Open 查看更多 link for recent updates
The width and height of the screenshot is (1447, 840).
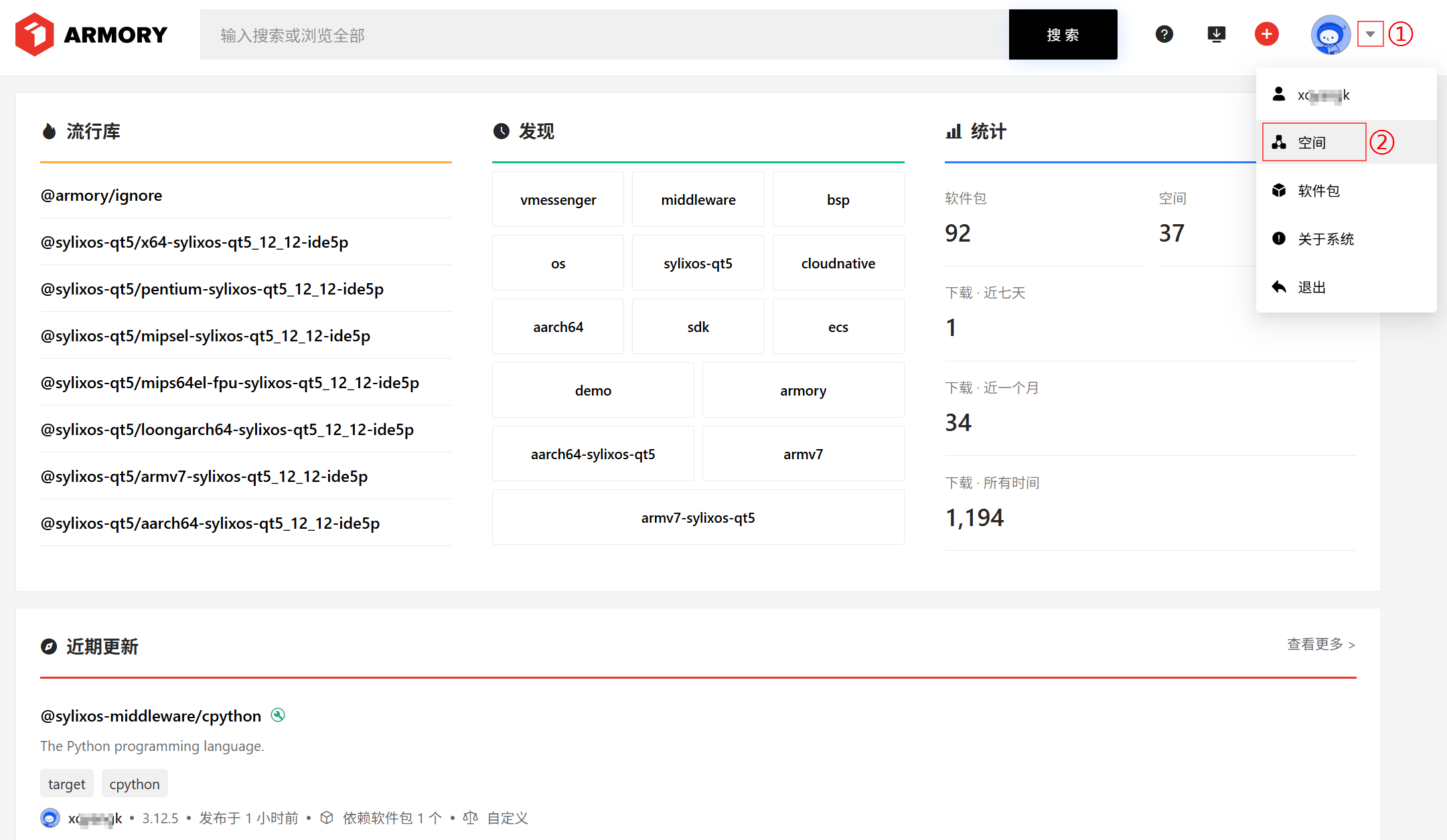click(x=1320, y=644)
